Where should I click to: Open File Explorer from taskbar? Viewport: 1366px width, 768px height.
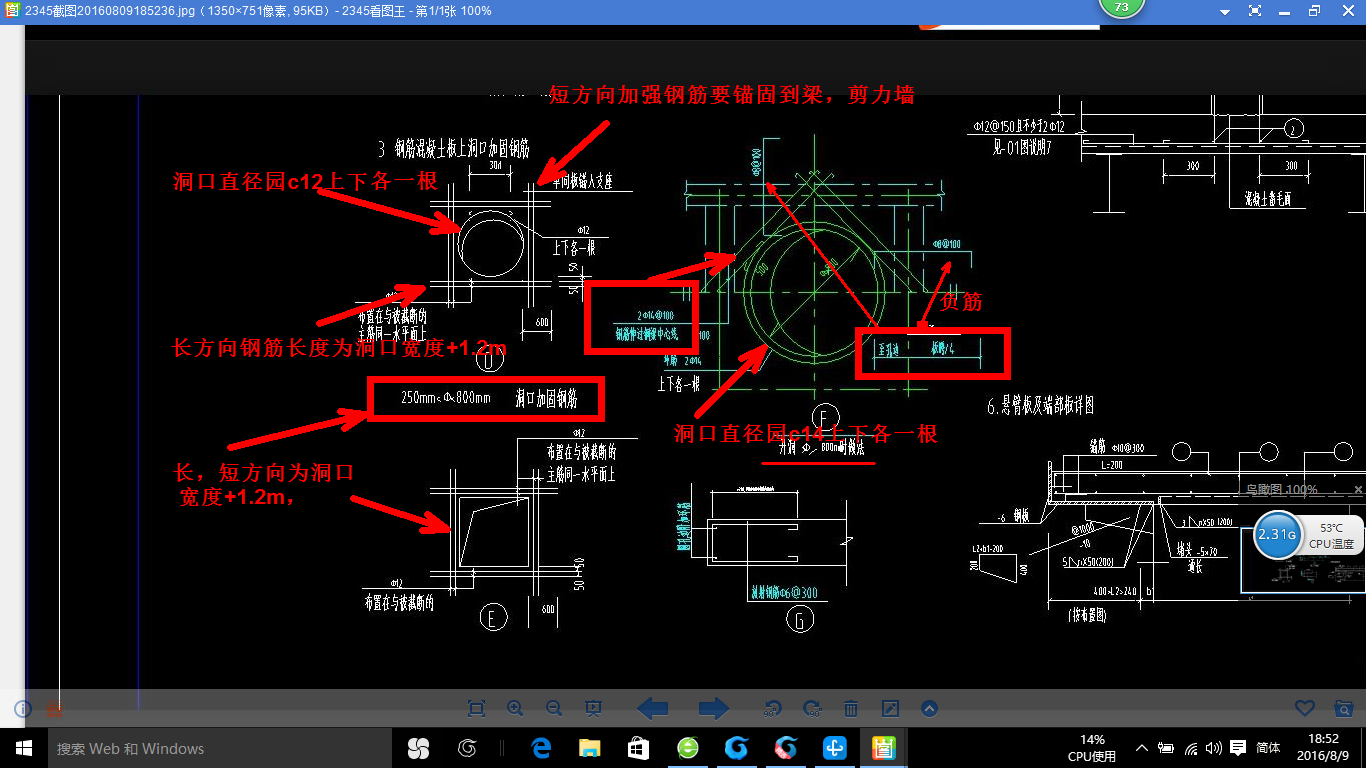[590, 748]
